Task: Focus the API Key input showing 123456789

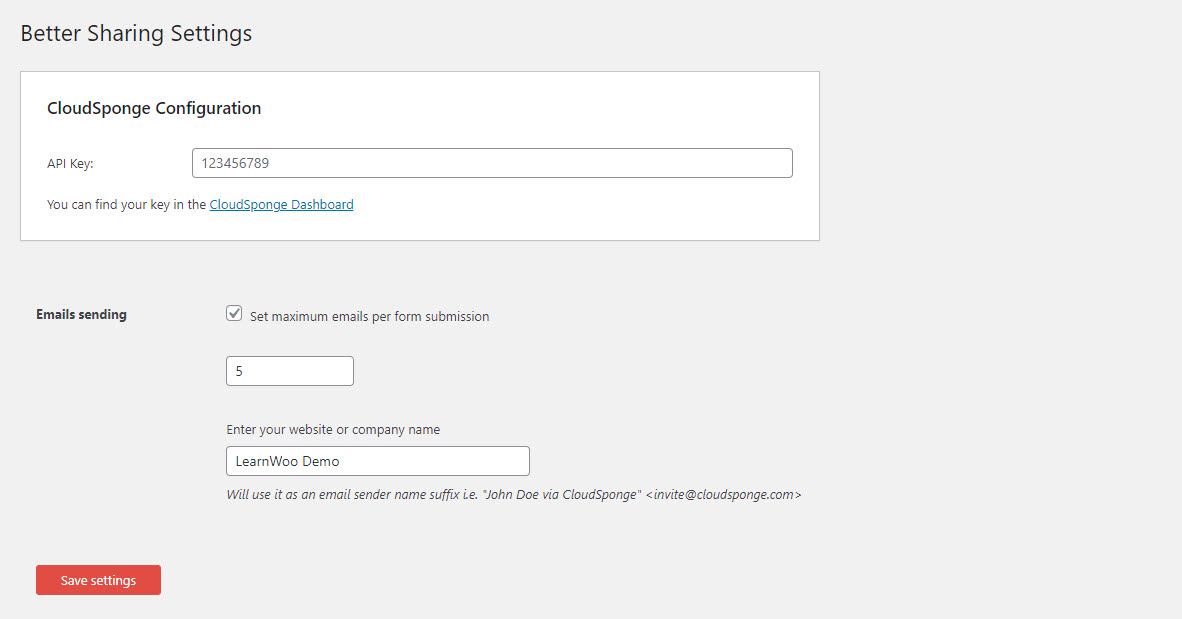Action: pyautogui.click(x=491, y=162)
